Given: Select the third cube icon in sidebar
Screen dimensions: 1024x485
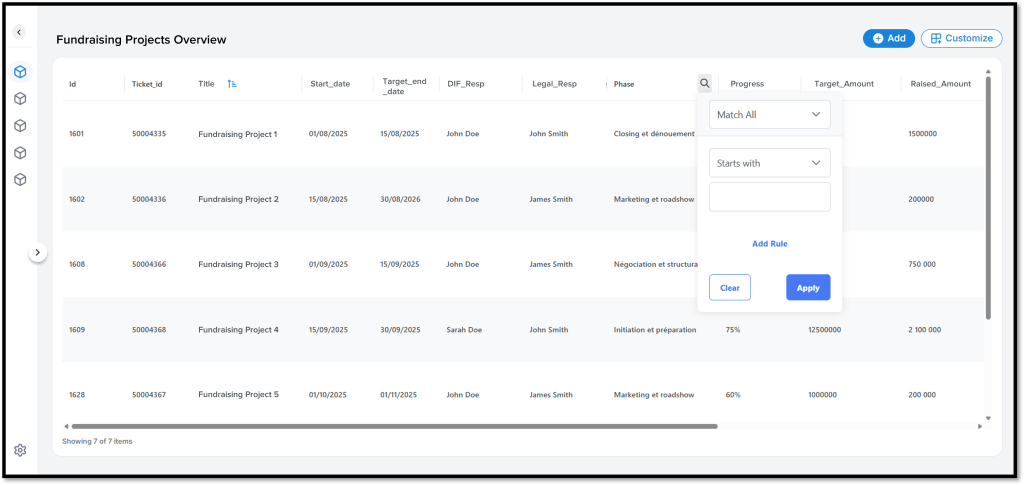Looking at the screenshot, I should point(20,126).
